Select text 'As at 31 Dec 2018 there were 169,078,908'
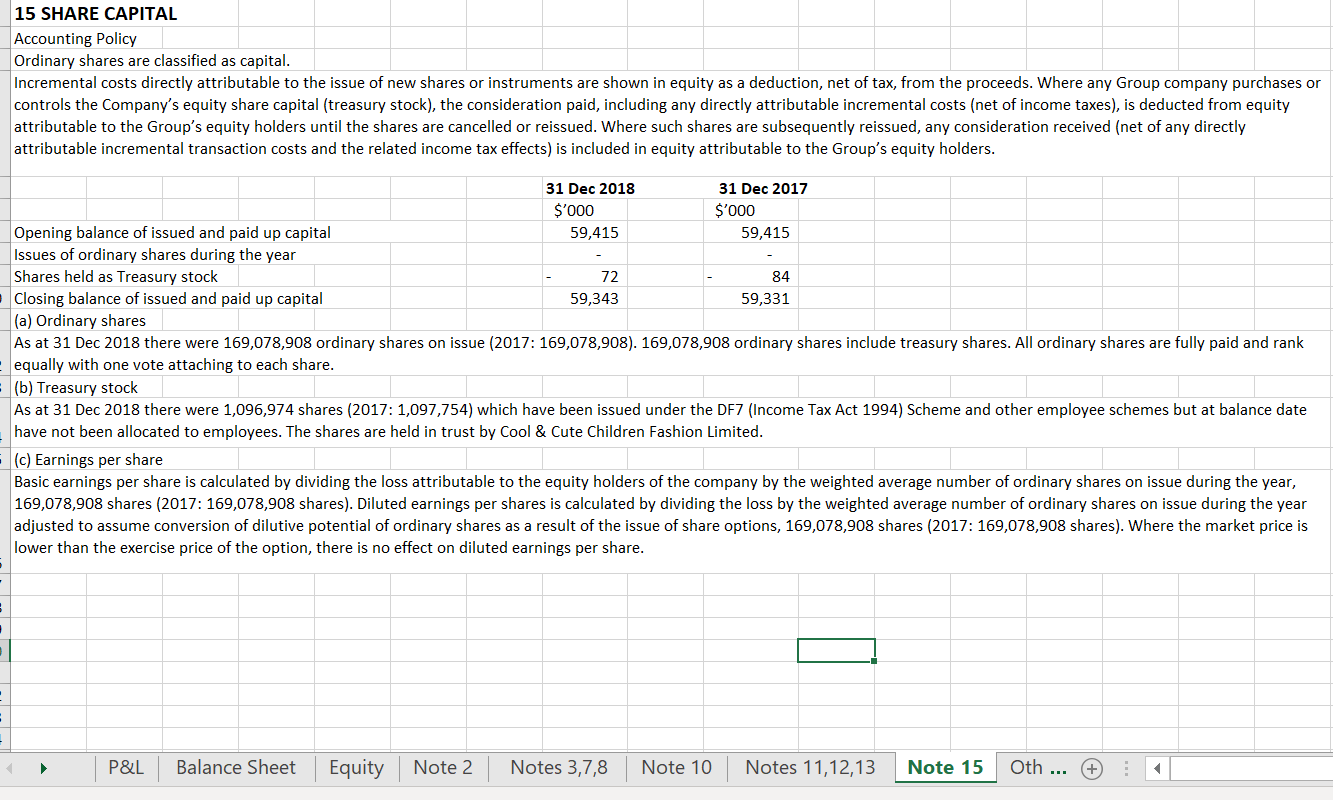Image resolution: width=1333 pixels, height=800 pixels. click(659, 353)
